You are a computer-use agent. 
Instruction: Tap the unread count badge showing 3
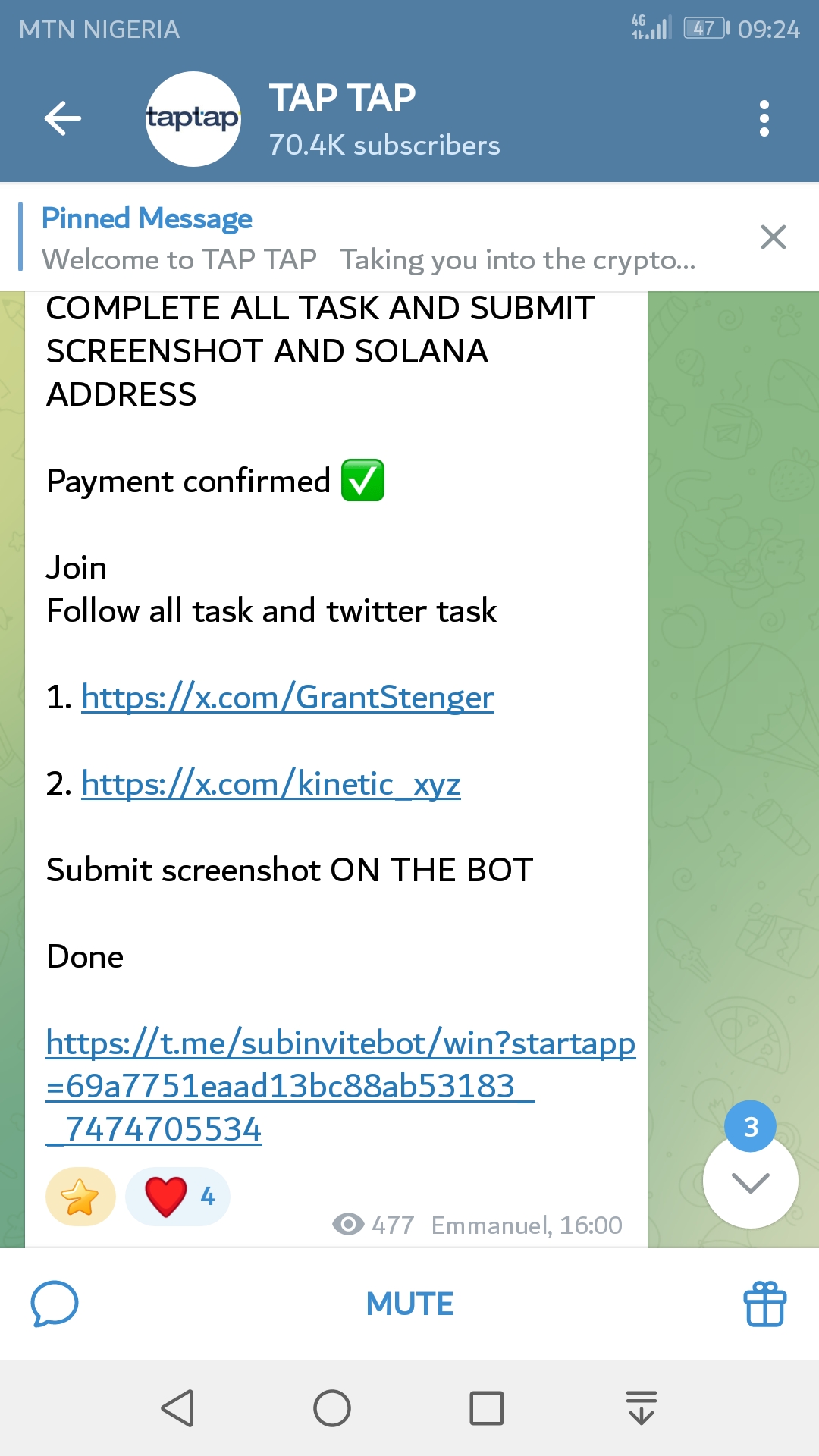750,1128
